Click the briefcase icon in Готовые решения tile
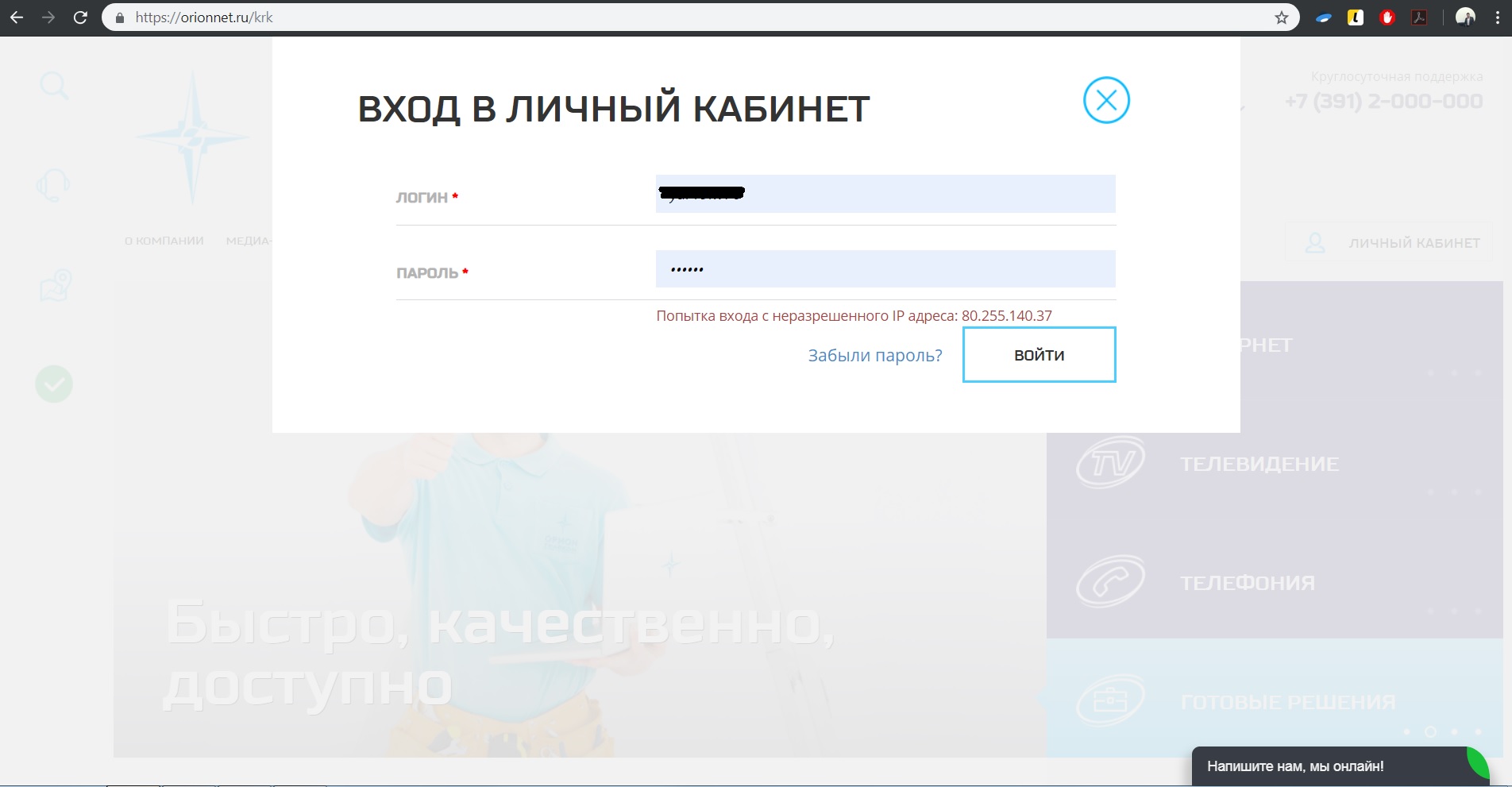The image size is (1512, 787). pyautogui.click(x=1110, y=700)
